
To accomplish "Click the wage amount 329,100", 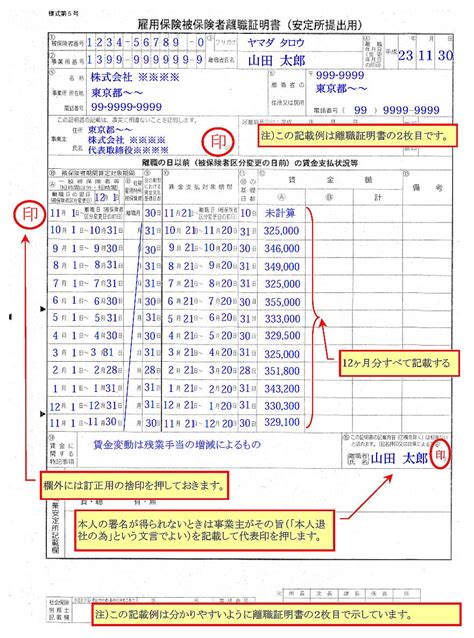I will pos(282,422).
